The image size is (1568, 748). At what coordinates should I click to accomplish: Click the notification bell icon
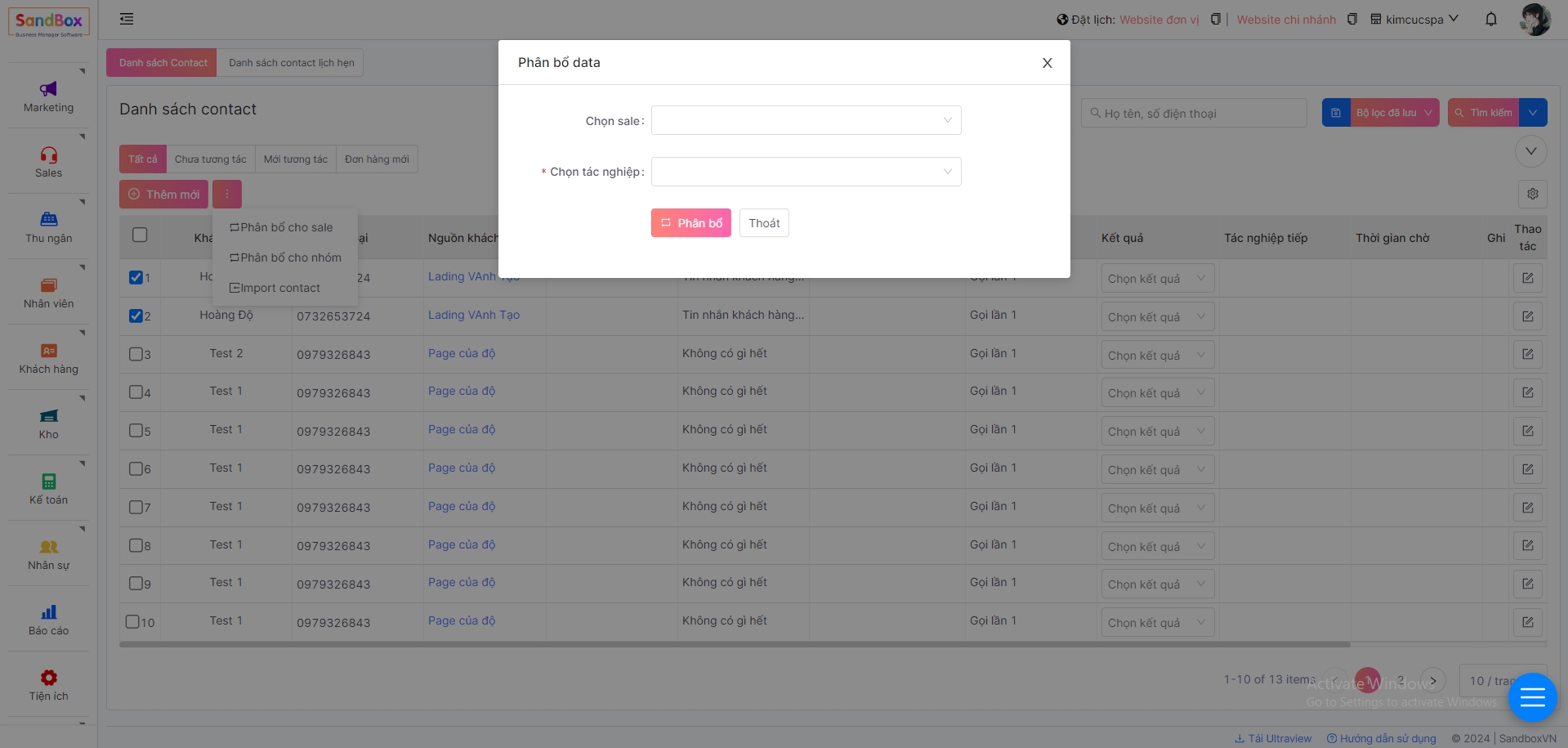[x=1490, y=20]
